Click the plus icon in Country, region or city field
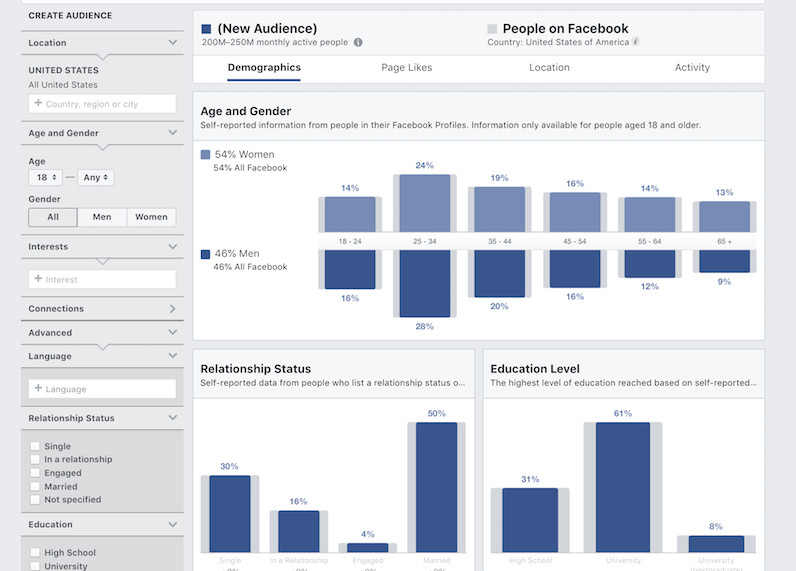This screenshot has height=571, width=796. 38,103
